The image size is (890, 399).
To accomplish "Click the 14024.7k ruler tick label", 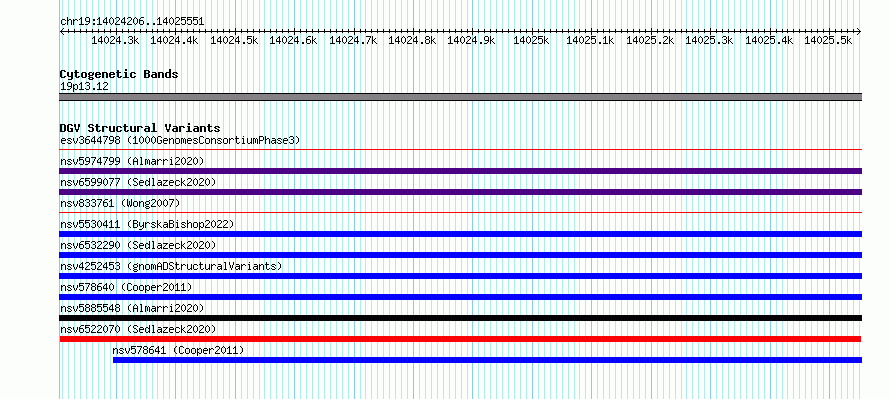I will pos(353,41).
